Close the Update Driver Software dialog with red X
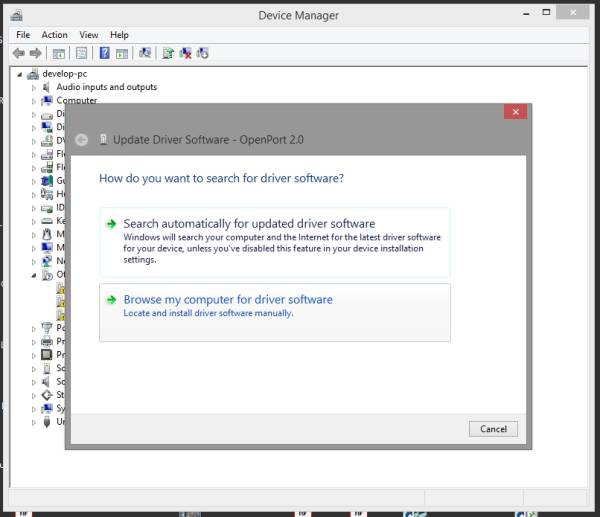 (x=515, y=112)
